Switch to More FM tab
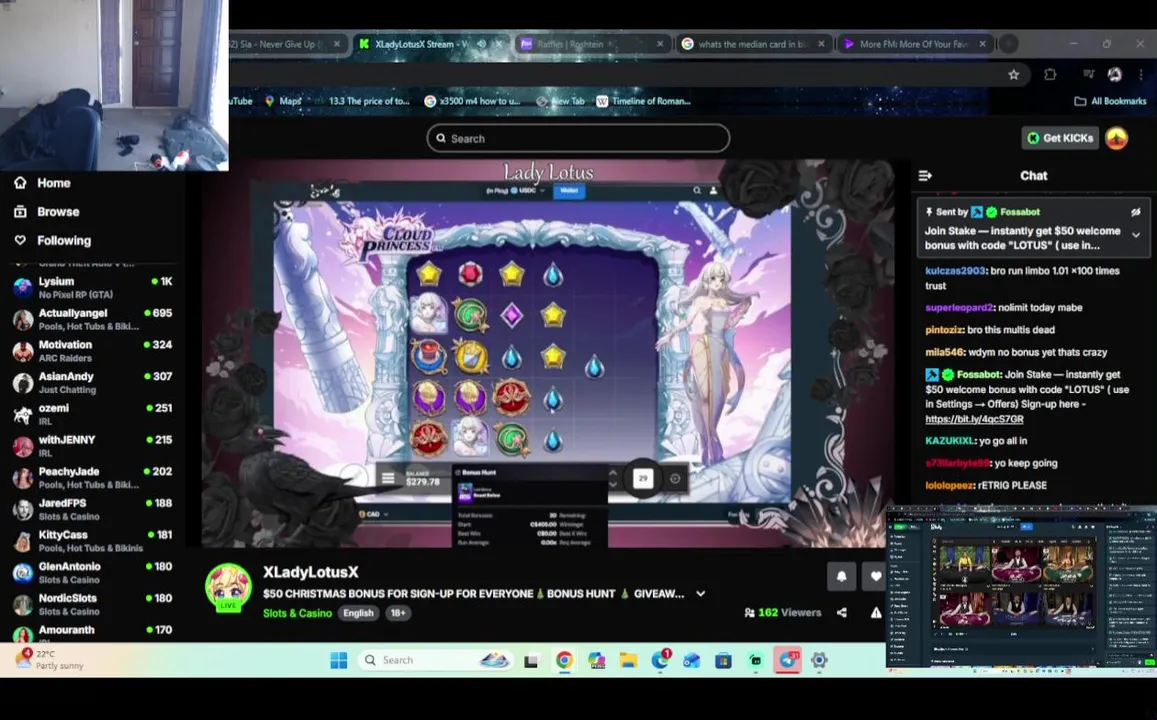1157x720 pixels. click(x=915, y=44)
